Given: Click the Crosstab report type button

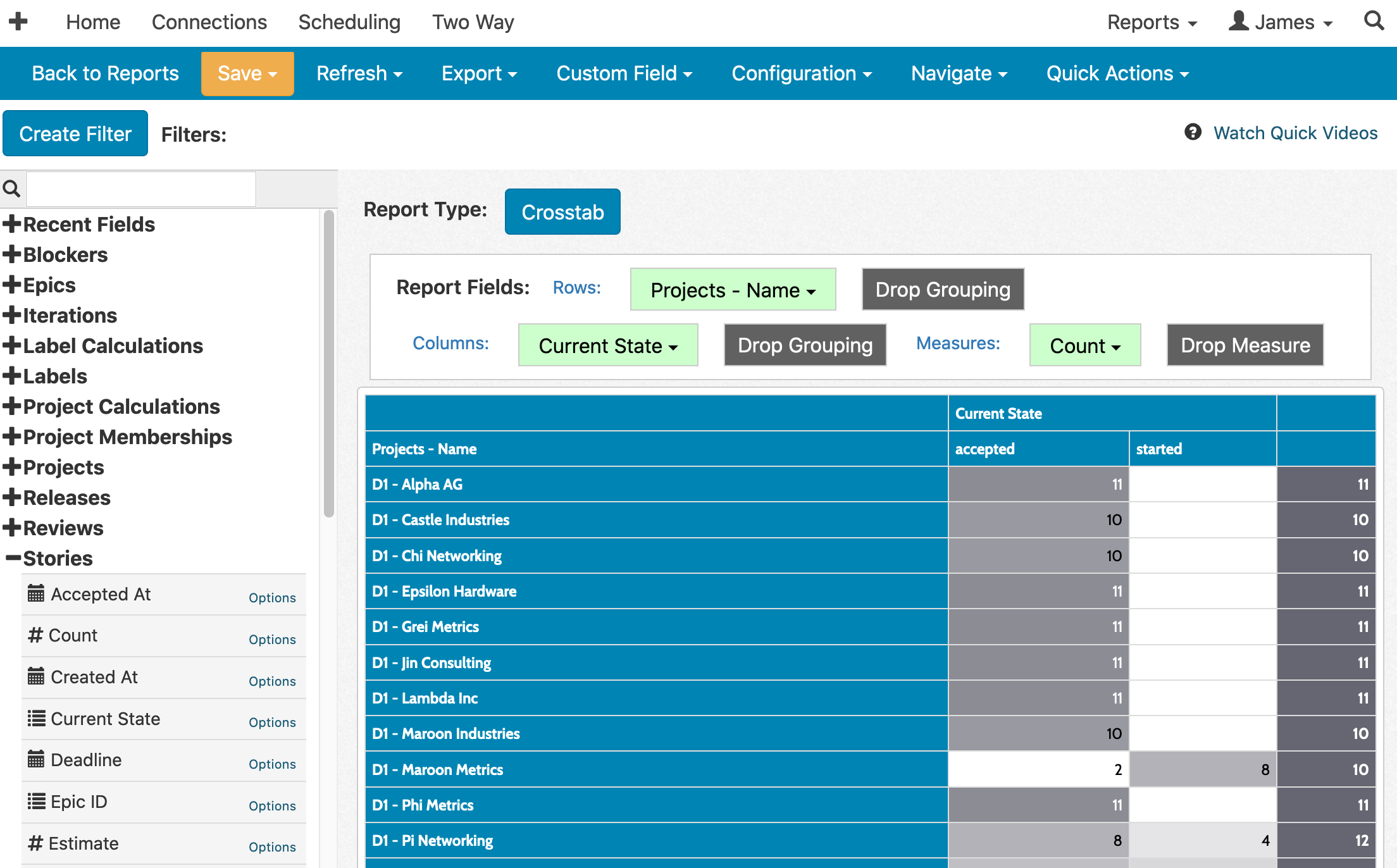Looking at the screenshot, I should tap(562, 212).
